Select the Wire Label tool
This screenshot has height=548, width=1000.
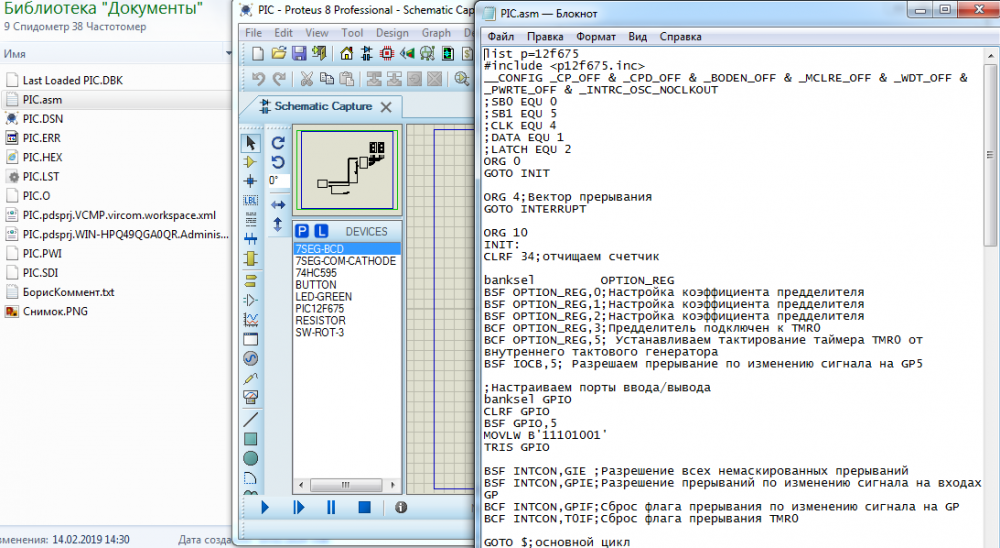tap(250, 200)
